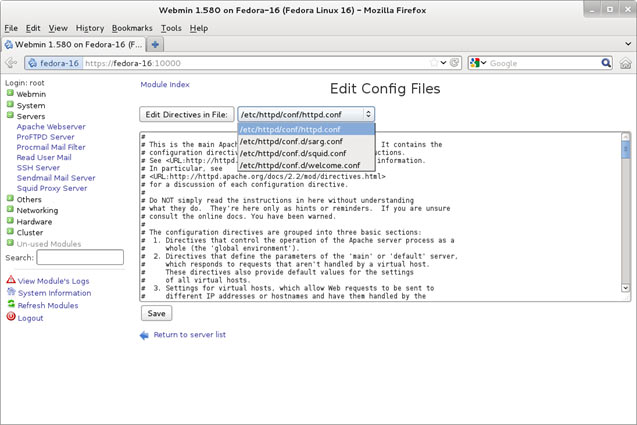
Task: Open the Apache Webserver link
Action: click(x=51, y=126)
